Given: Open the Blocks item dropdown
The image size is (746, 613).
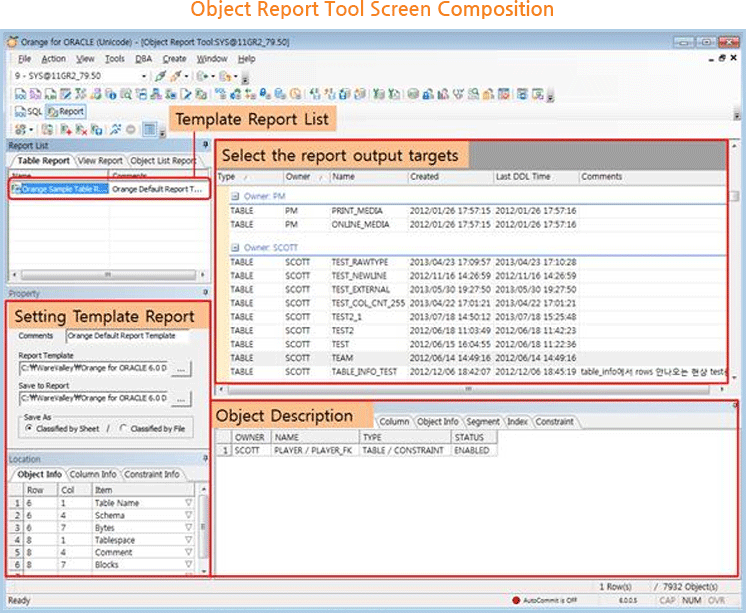Looking at the screenshot, I should (188, 564).
